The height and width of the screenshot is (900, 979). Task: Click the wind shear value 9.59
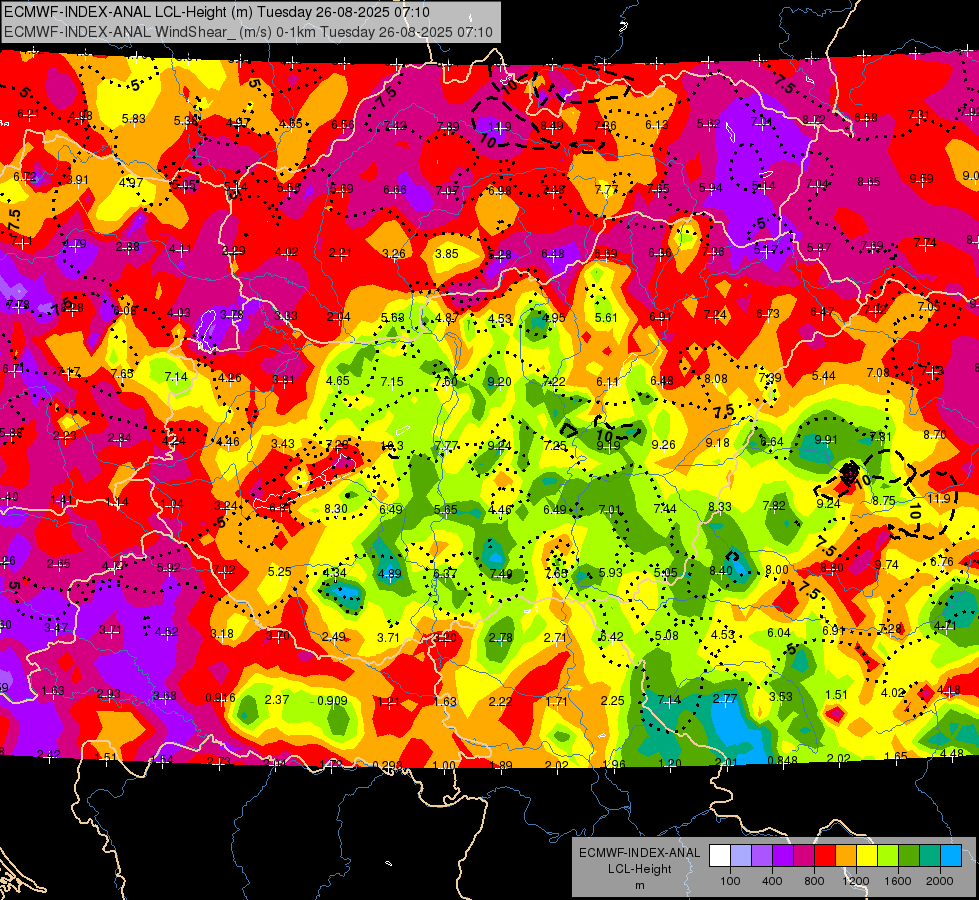coord(922,179)
